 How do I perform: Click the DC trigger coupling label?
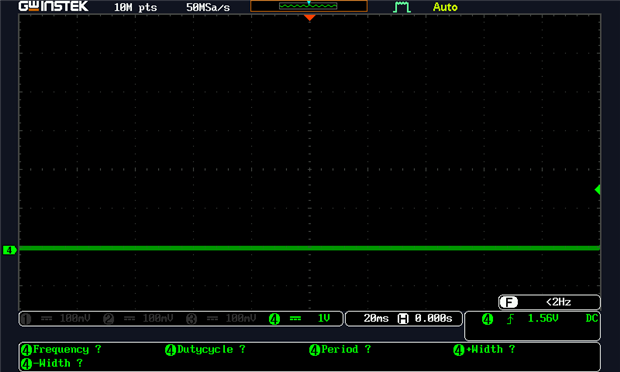click(592, 318)
